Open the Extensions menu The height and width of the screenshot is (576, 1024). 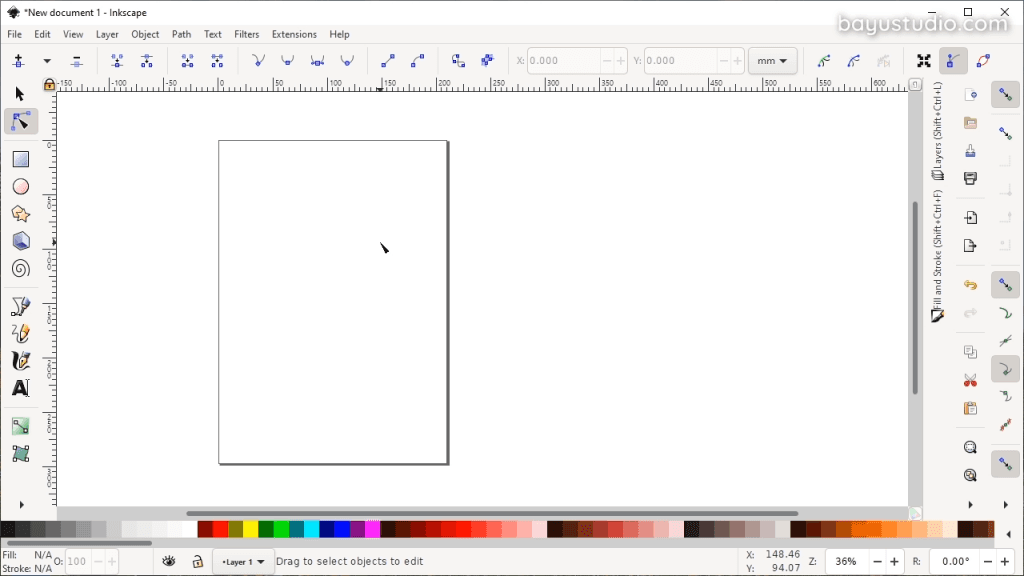pos(294,34)
